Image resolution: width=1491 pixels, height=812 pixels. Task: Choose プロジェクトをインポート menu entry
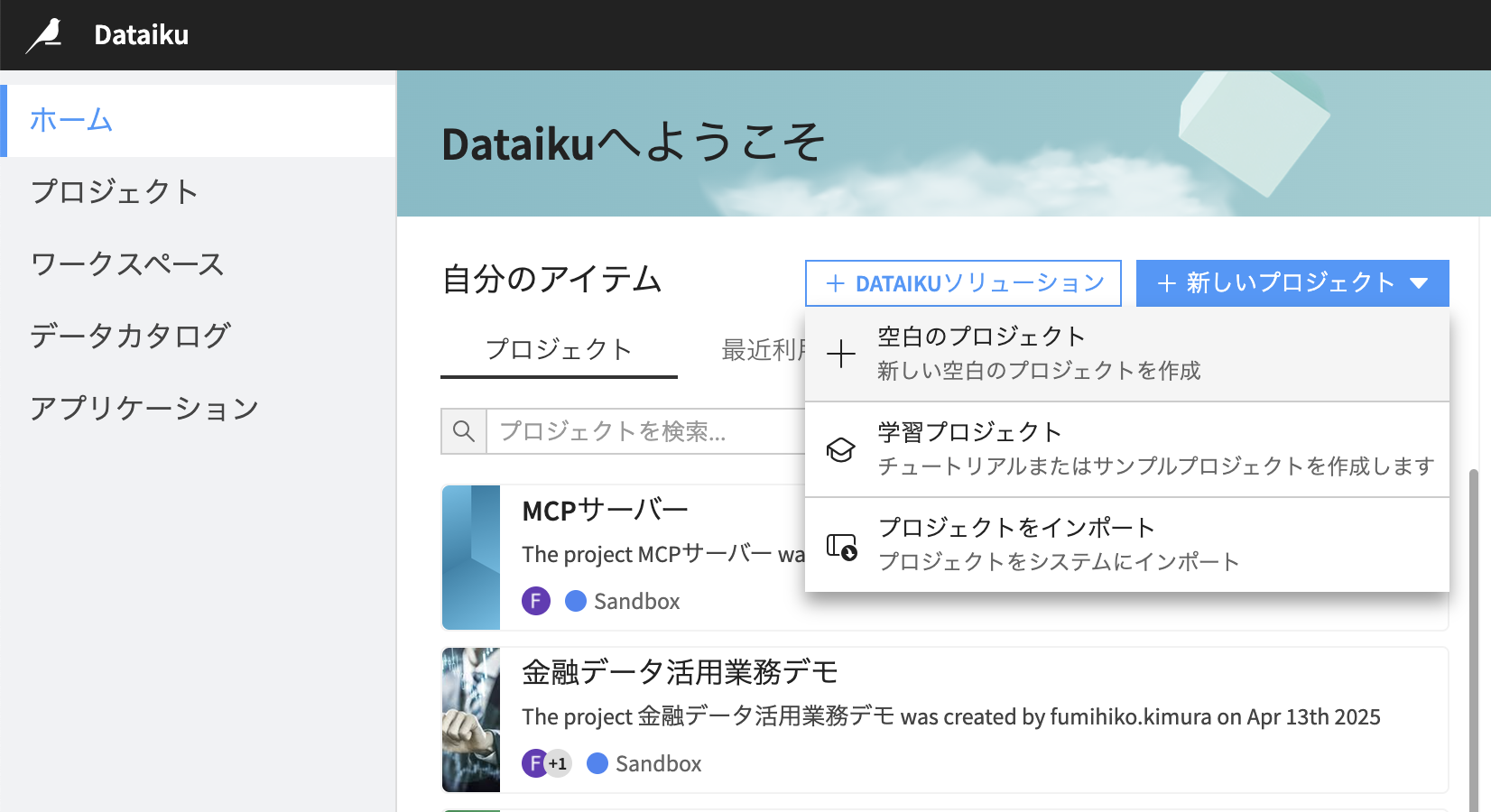point(1127,545)
